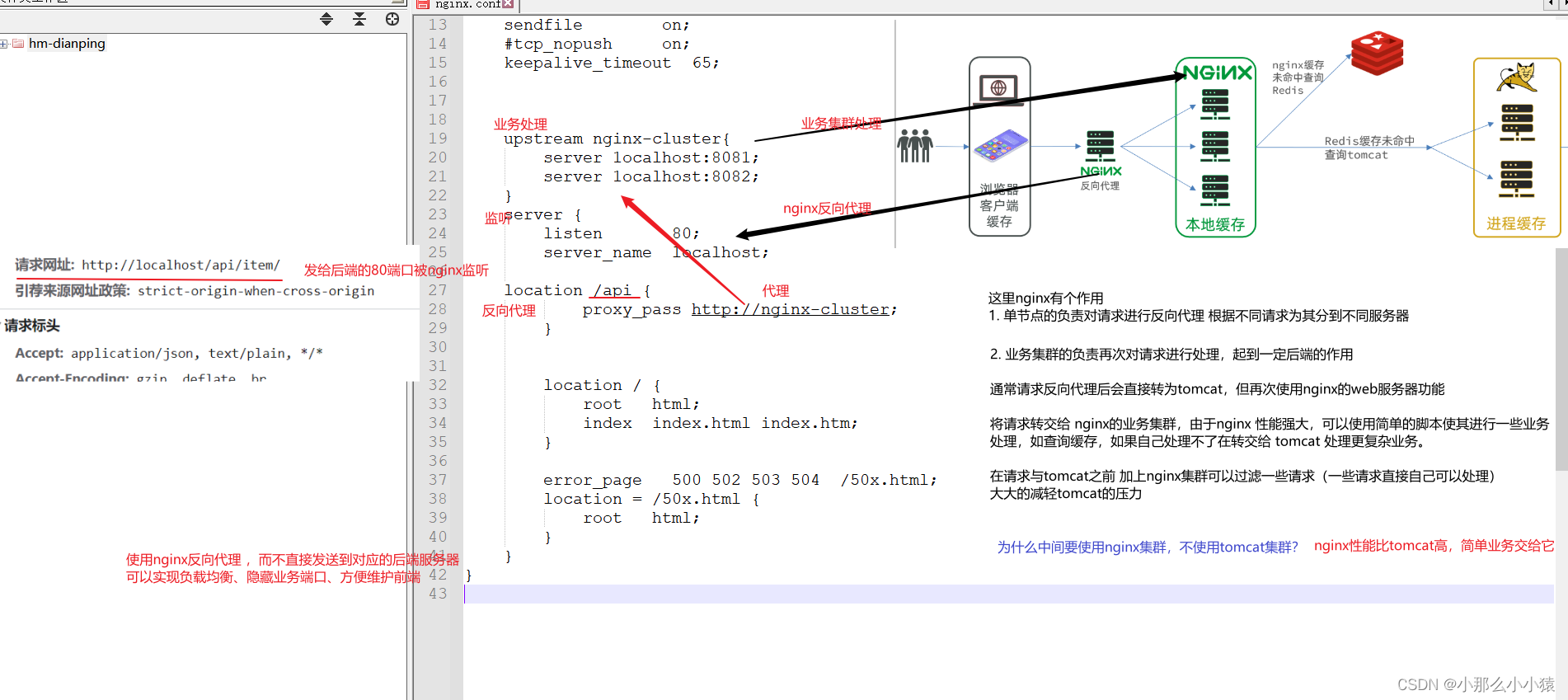
Task: Click 'server localhost:8081;' line
Action: click(651, 157)
